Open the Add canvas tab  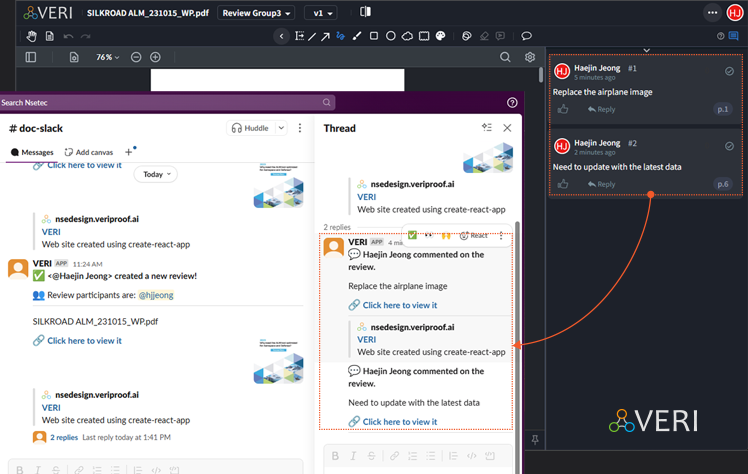89,152
